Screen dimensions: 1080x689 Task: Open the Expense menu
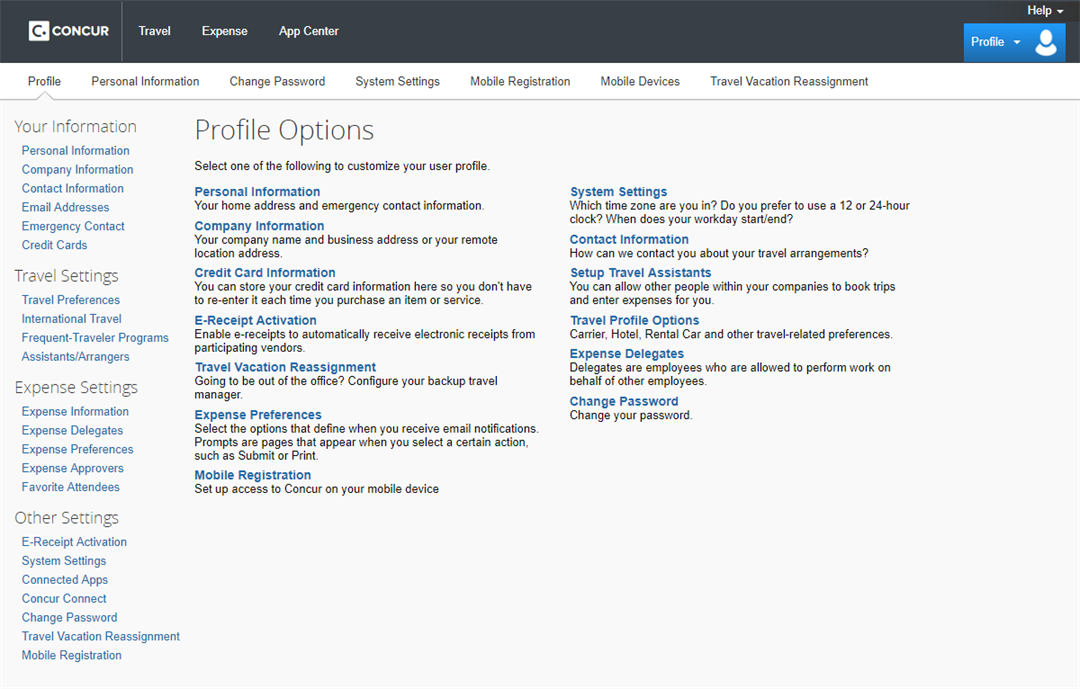pyautogui.click(x=224, y=31)
